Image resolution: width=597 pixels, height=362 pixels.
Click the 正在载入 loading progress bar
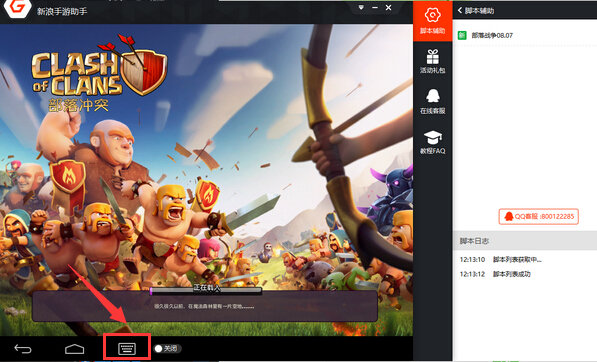click(x=206, y=291)
